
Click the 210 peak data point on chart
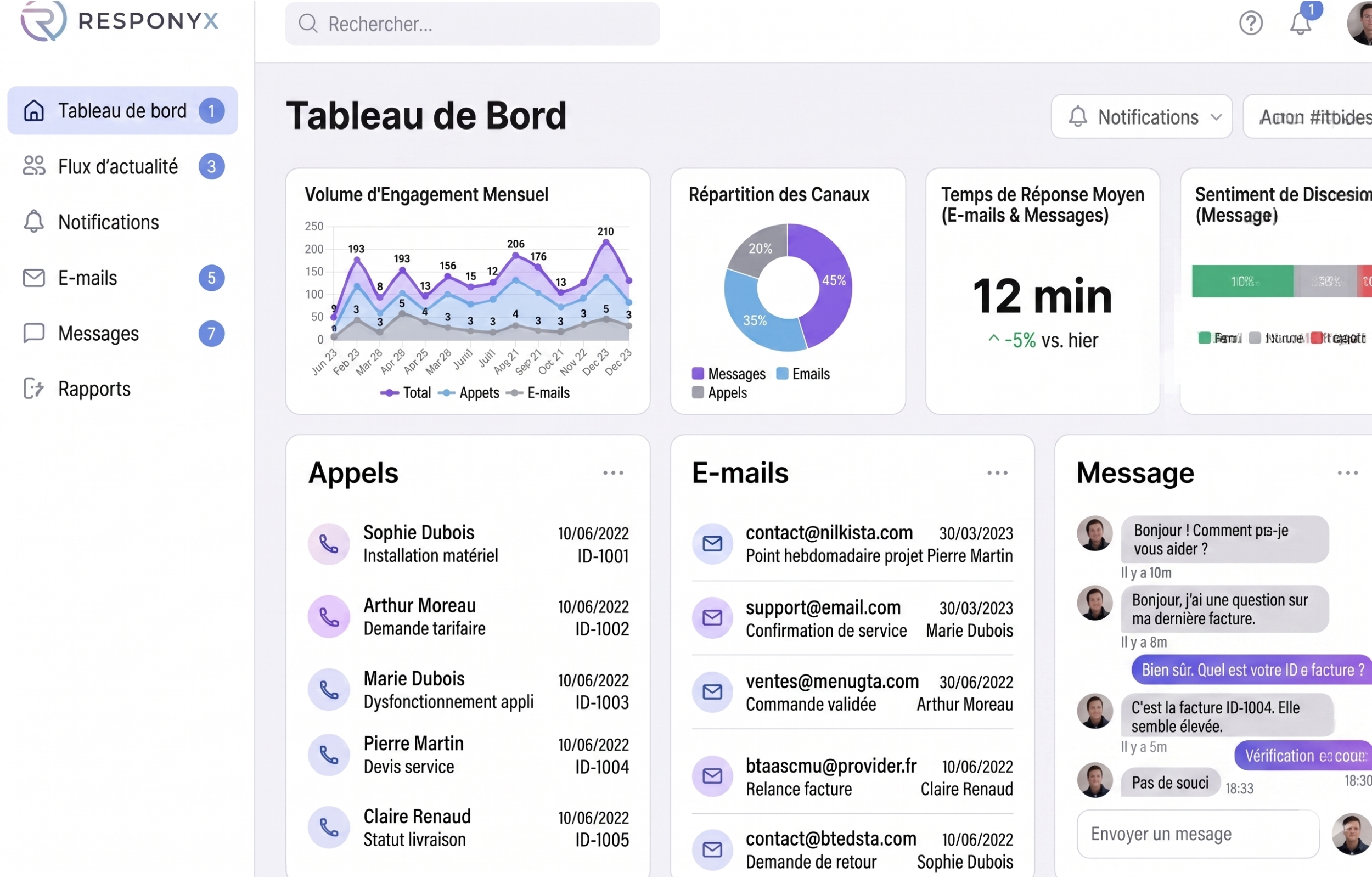click(x=605, y=243)
